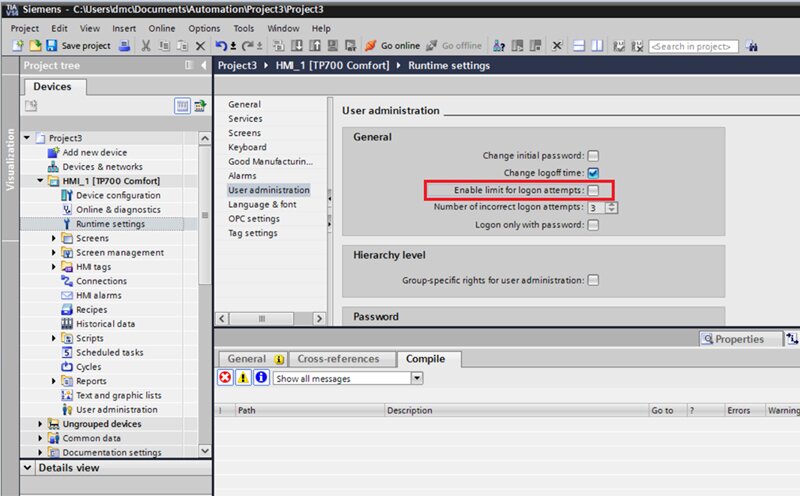The height and width of the screenshot is (496, 800).
Task: Expand the Scripts tree node
Action: point(53,338)
